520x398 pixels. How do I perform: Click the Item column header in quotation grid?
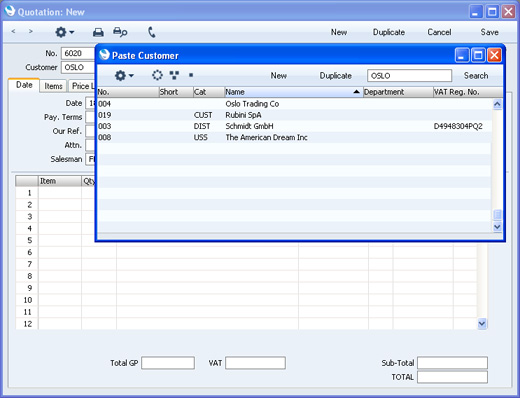60,181
